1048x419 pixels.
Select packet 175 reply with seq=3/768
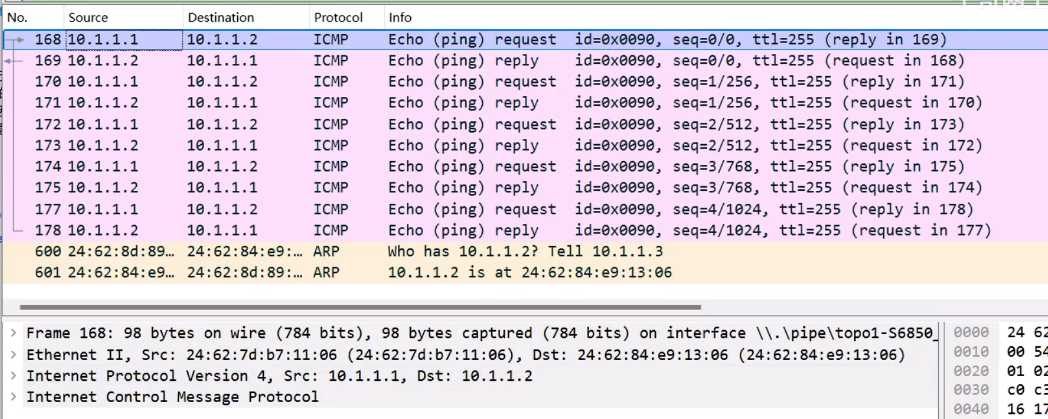pos(525,188)
